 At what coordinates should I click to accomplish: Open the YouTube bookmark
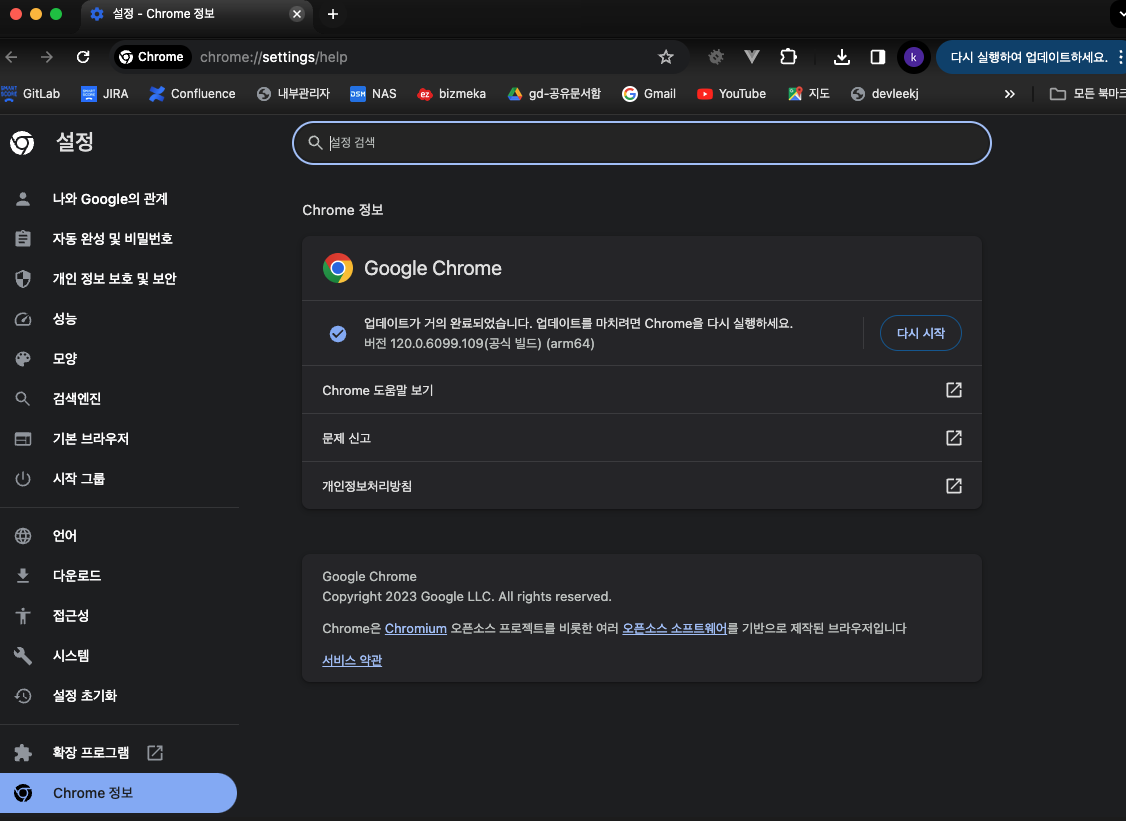tap(731, 93)
